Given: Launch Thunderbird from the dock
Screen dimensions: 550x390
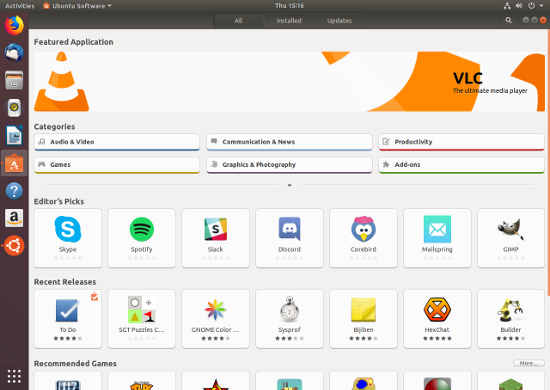Looking at the screenshot, I should coord(14,53).
